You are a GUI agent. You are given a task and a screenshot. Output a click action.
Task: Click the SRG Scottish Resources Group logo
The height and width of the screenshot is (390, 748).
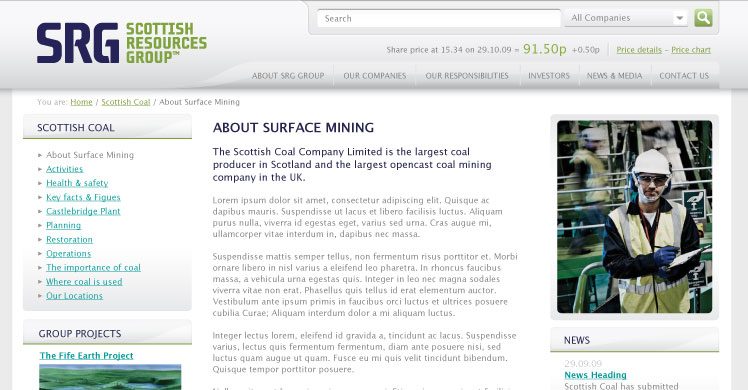tap(122, 43)
